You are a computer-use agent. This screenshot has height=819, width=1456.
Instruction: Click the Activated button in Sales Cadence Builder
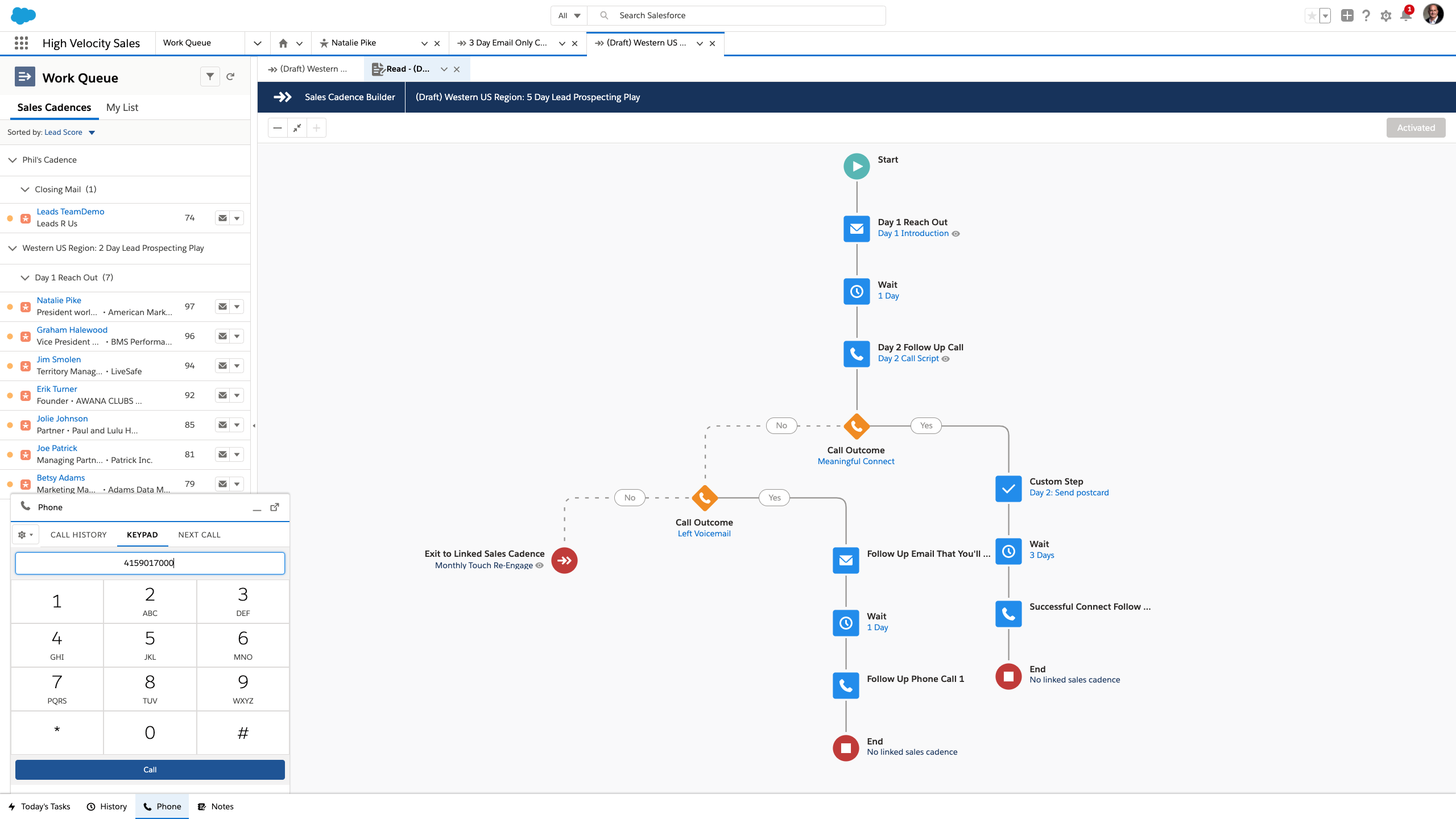(x=1416, y=127)
